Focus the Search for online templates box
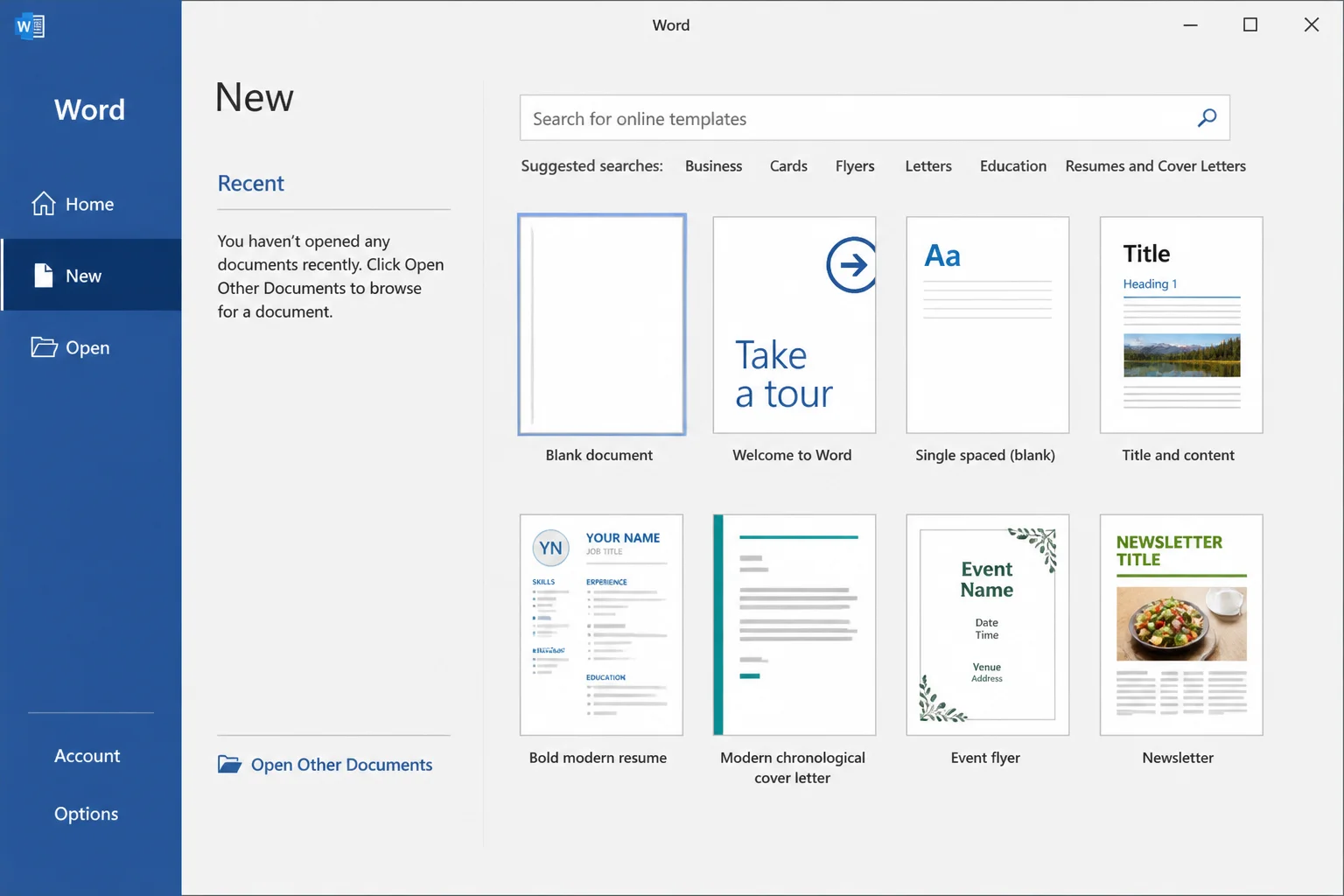This screenshot has width=1344, height=896. pos(875,117)
